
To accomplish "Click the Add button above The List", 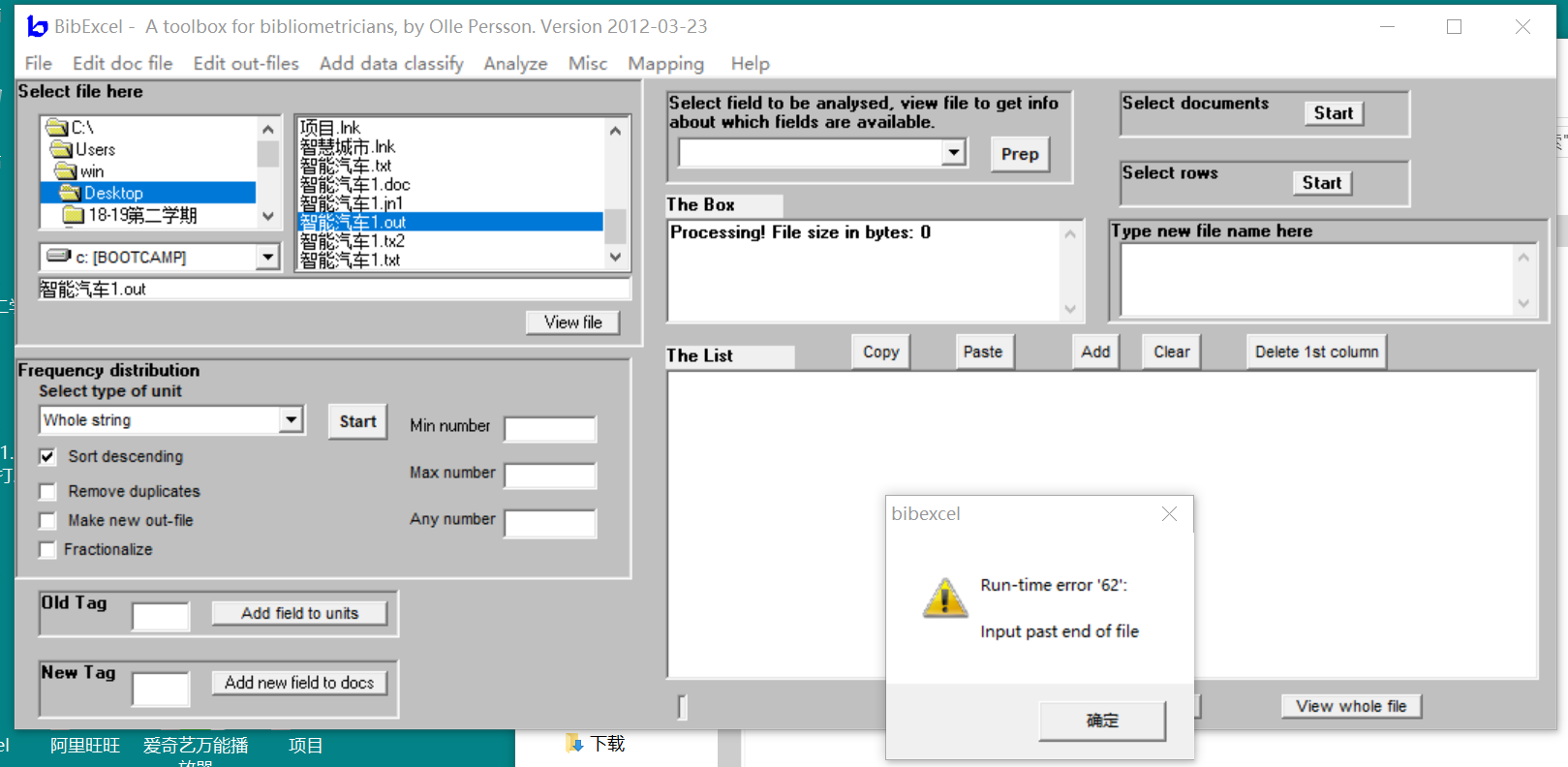I will tap(1095, 352).
